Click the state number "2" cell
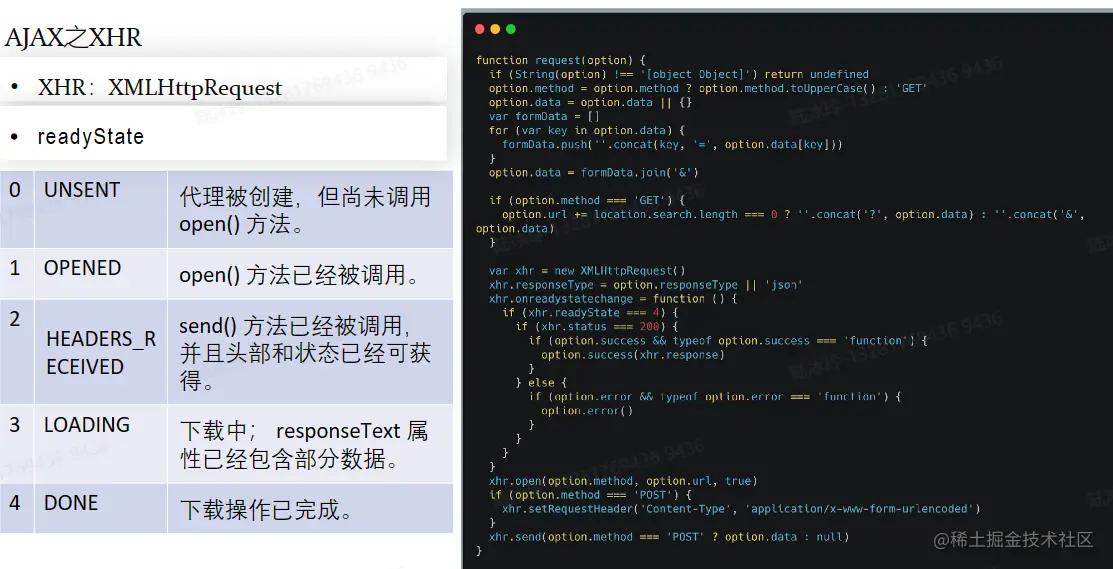1113x569 pixels. (16, 352)
